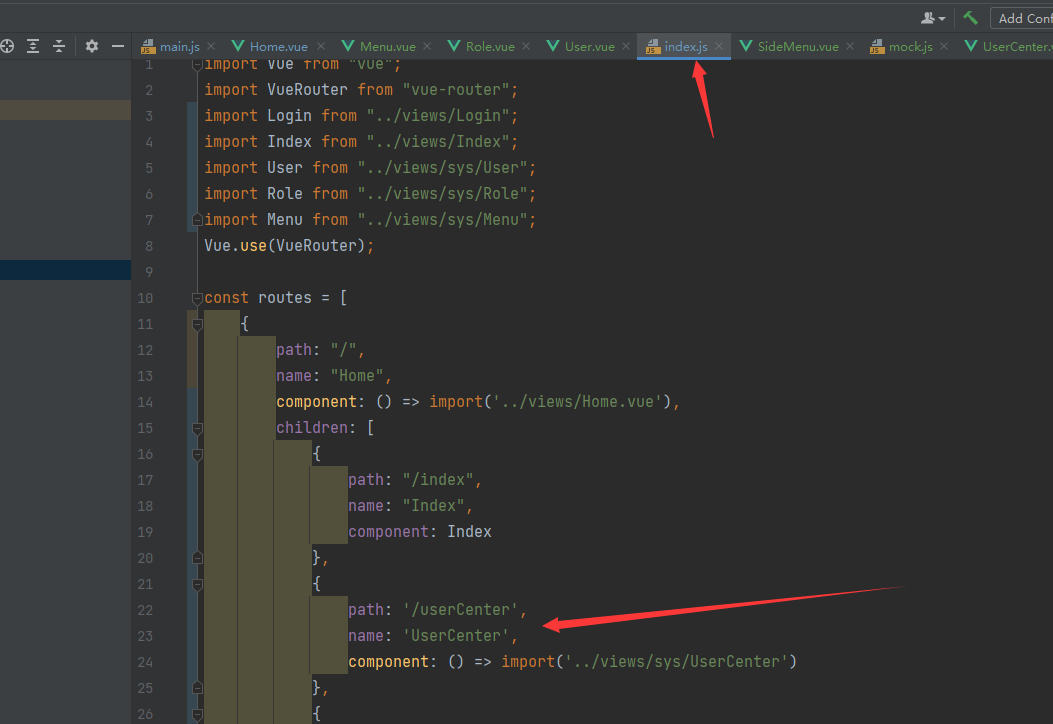Close the SideMenu.vue tab

(850, 46)
